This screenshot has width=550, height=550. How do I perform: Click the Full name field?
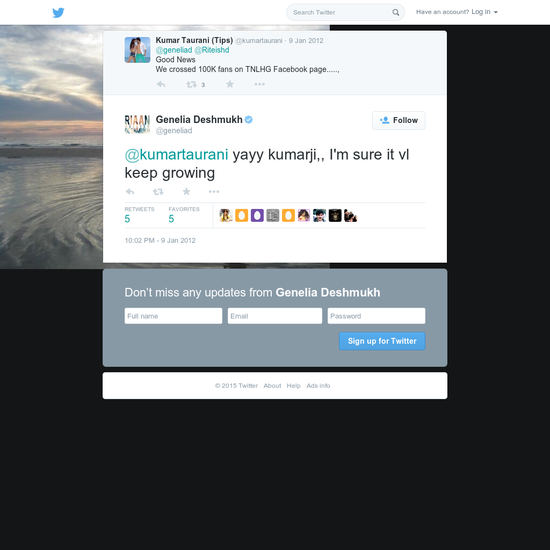173,316
